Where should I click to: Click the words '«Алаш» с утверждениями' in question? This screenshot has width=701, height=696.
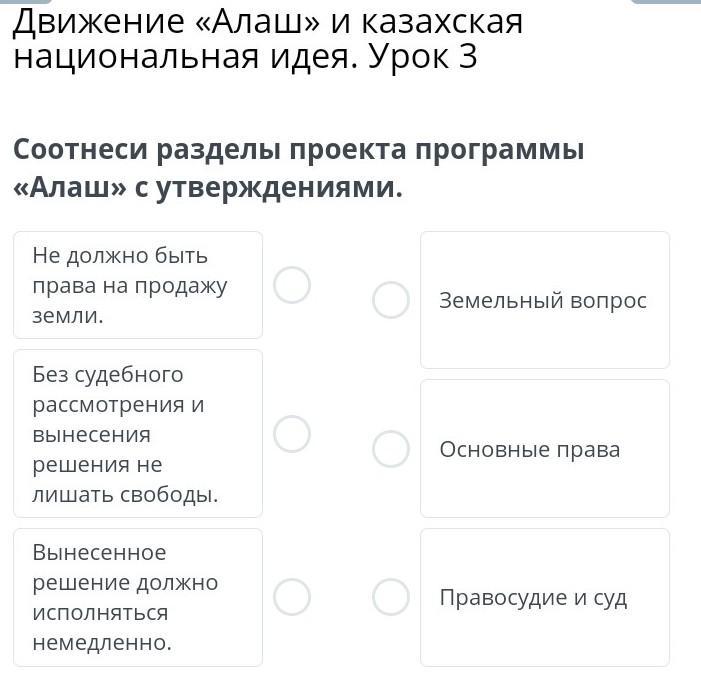(205, 188)
